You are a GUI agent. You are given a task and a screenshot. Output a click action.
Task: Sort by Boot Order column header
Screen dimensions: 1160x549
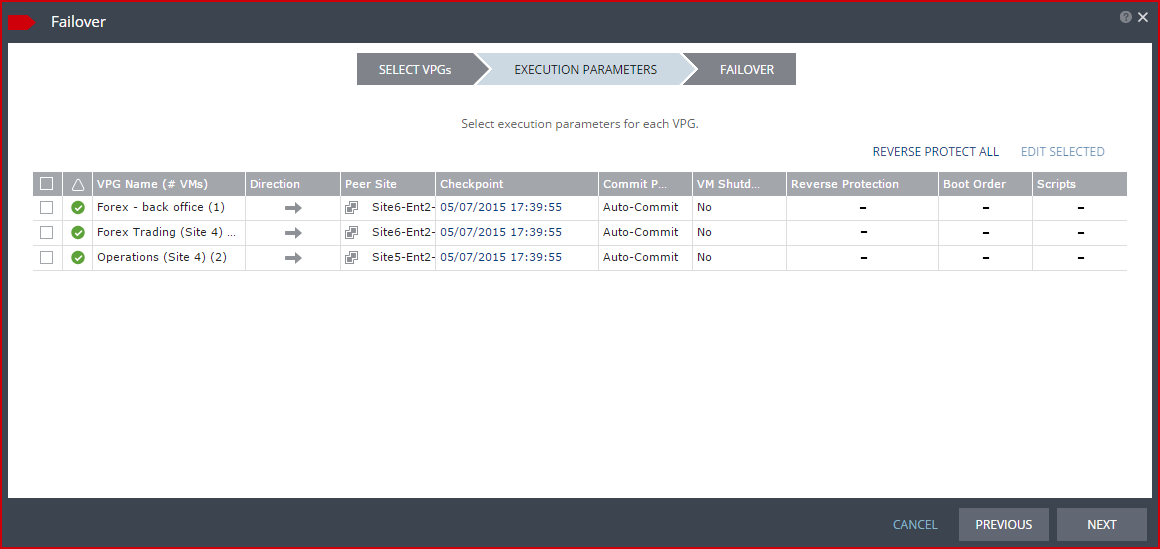pyautogui.click(x=985, y=184)
